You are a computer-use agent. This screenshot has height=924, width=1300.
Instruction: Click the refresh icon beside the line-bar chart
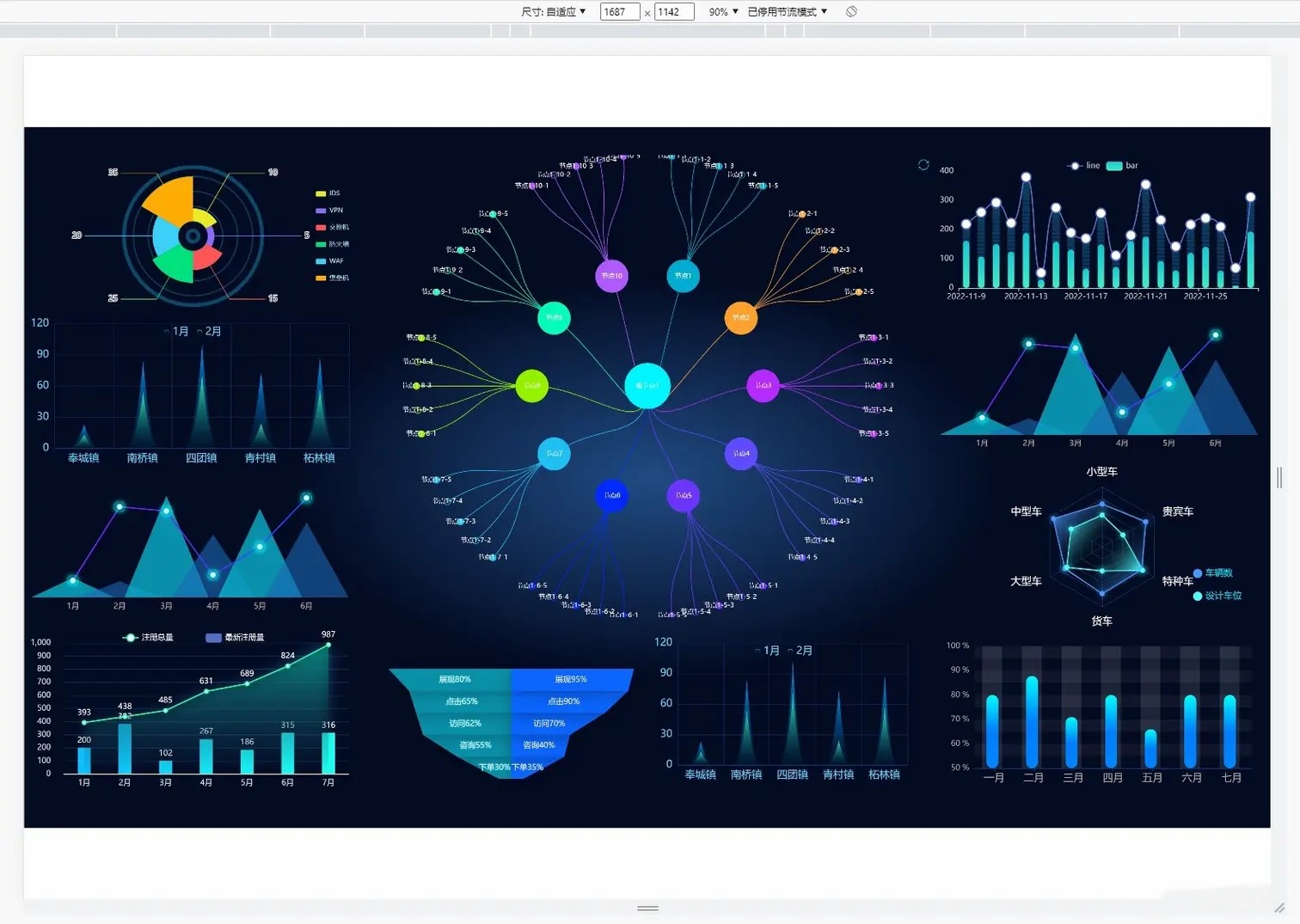click(923, 165)
